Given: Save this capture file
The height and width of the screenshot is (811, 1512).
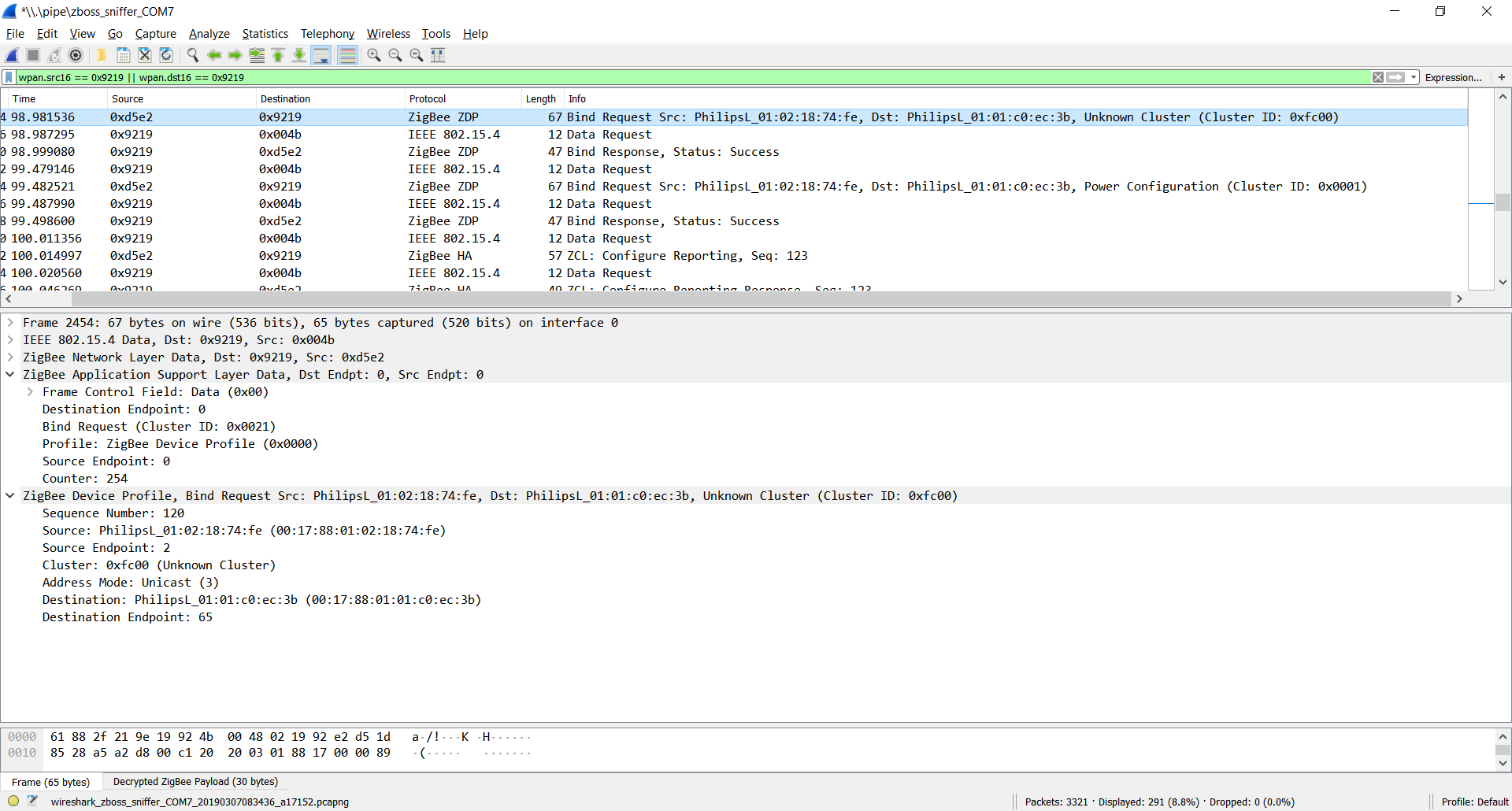Looking at the screenshot, I should [124, 55].
